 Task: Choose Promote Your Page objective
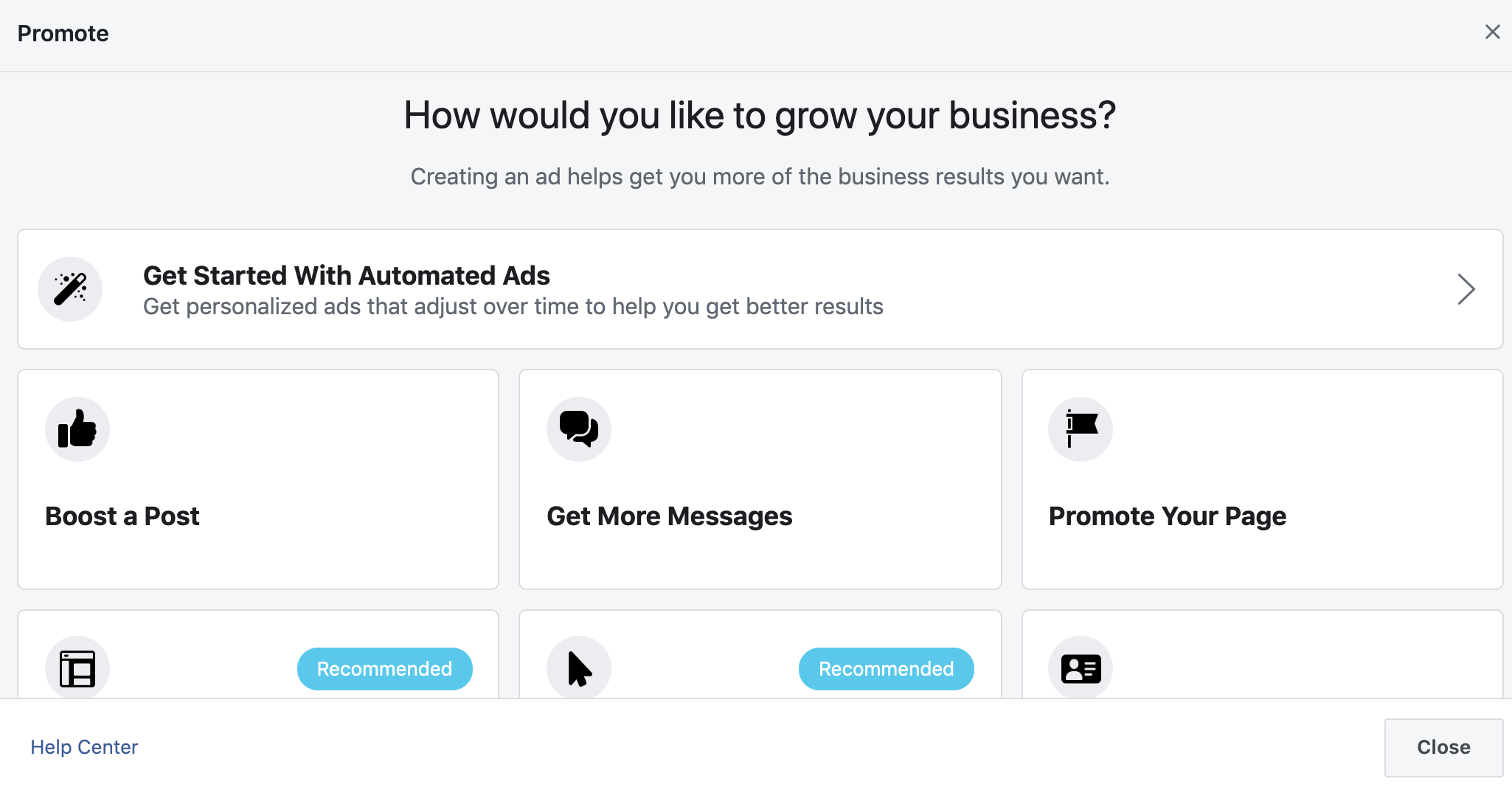[x=1262, y=479]
